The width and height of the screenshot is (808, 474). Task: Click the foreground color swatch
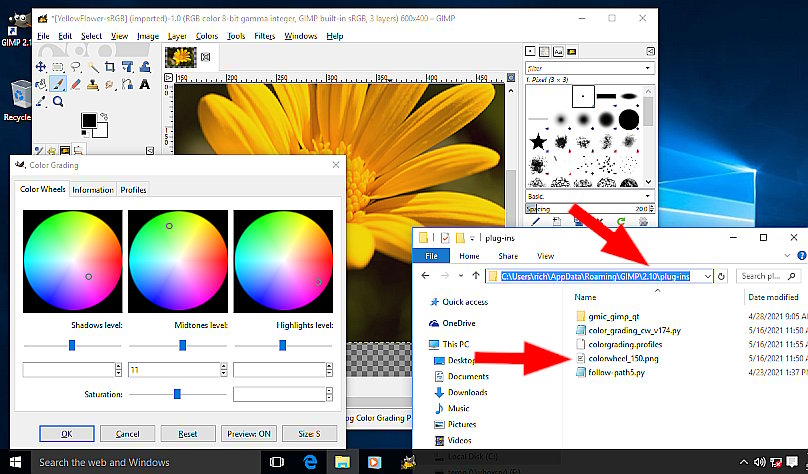pos(89,121)
